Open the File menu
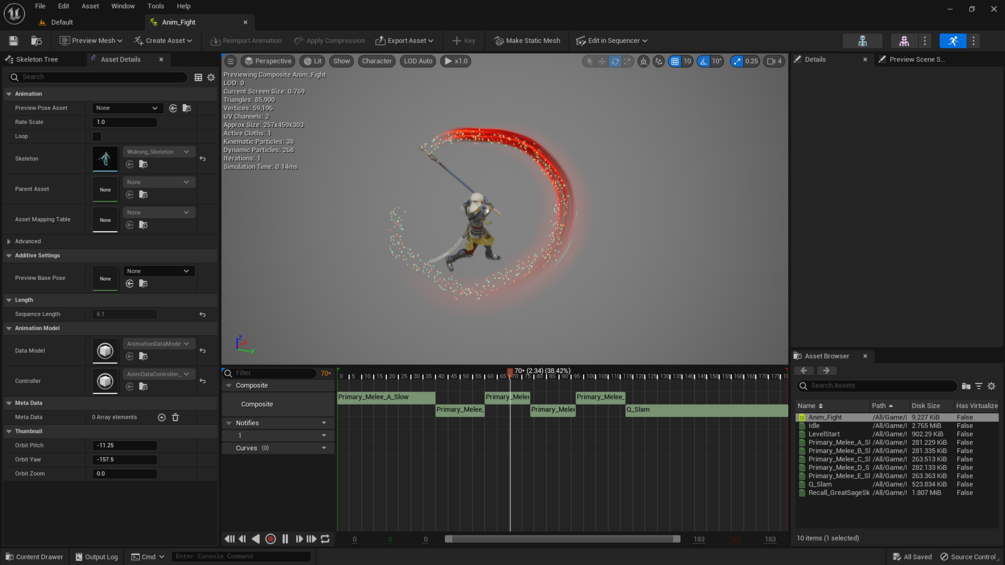Viewport: 1005px width, 565px height. 40,6
